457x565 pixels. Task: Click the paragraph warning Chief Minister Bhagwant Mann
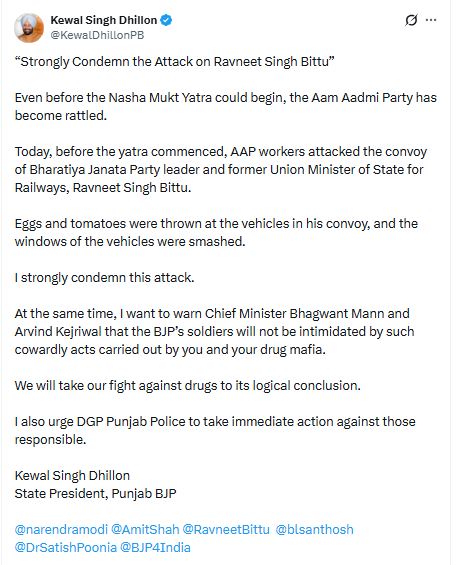(214, 332)
